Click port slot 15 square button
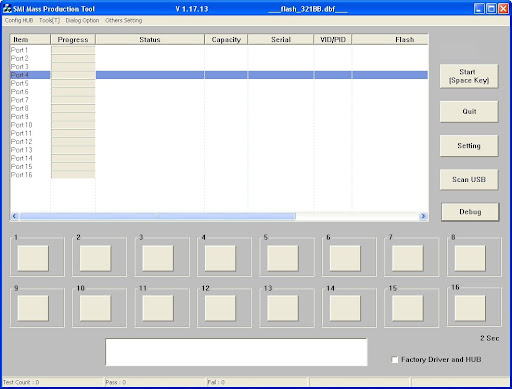Image resolution: width=512 pixels, height=389 pixels. coord(408,309)
